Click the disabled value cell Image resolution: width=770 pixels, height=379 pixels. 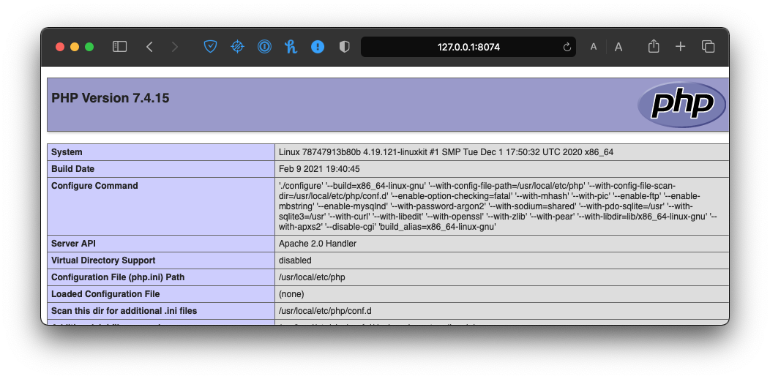(501, 260)
